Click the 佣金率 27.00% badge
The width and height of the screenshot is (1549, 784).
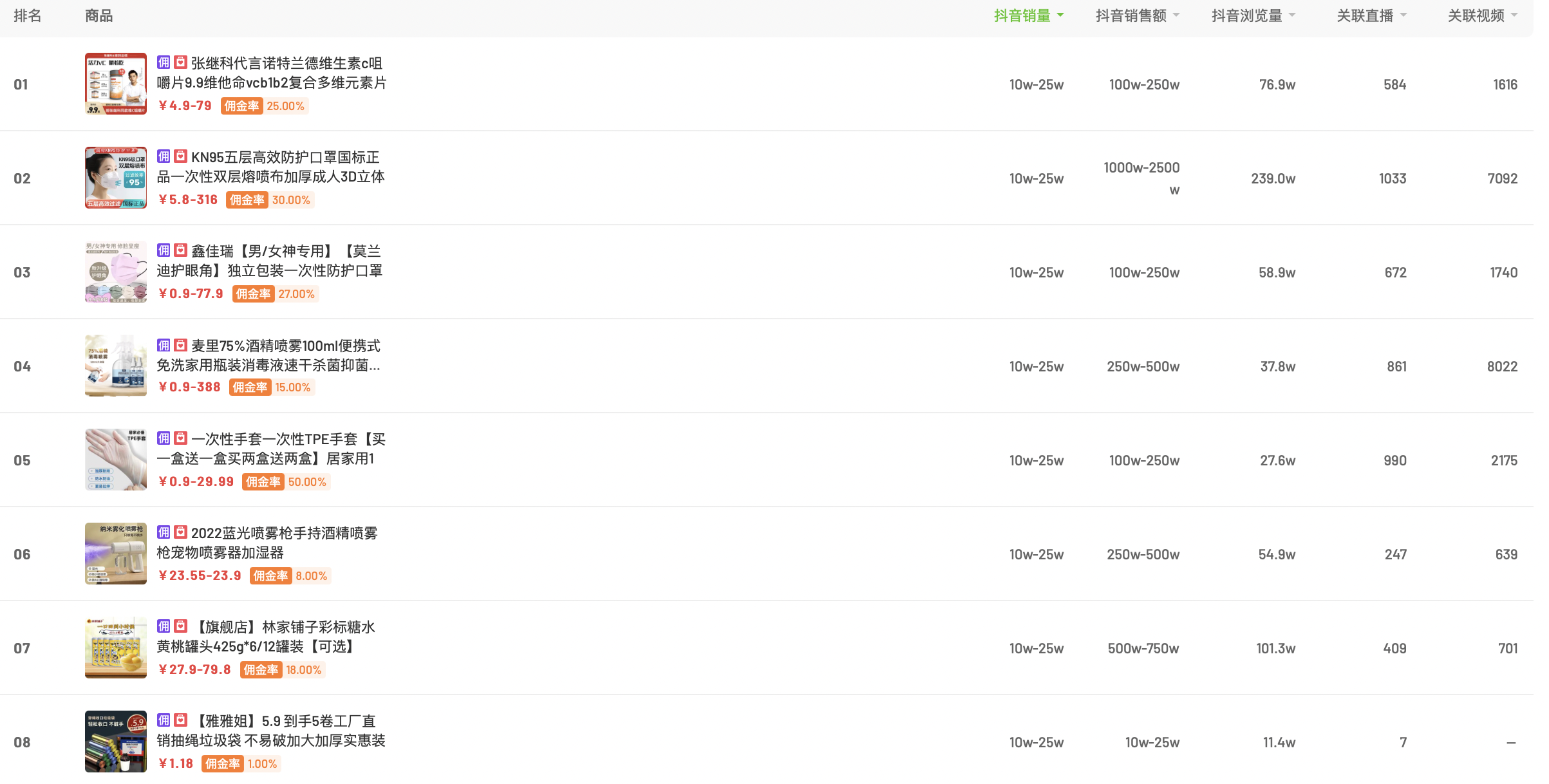pos(275,294)
